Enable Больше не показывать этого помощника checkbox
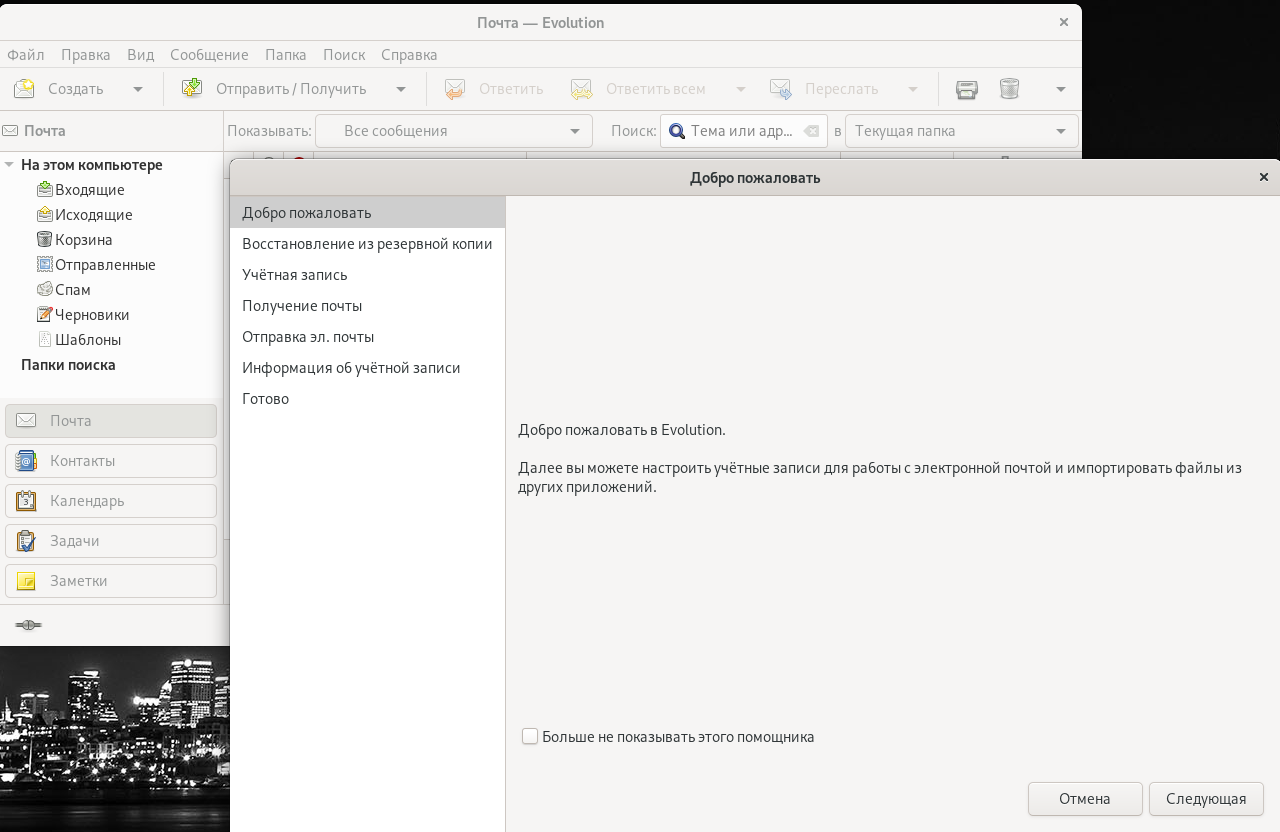 [x=530, y=737]
